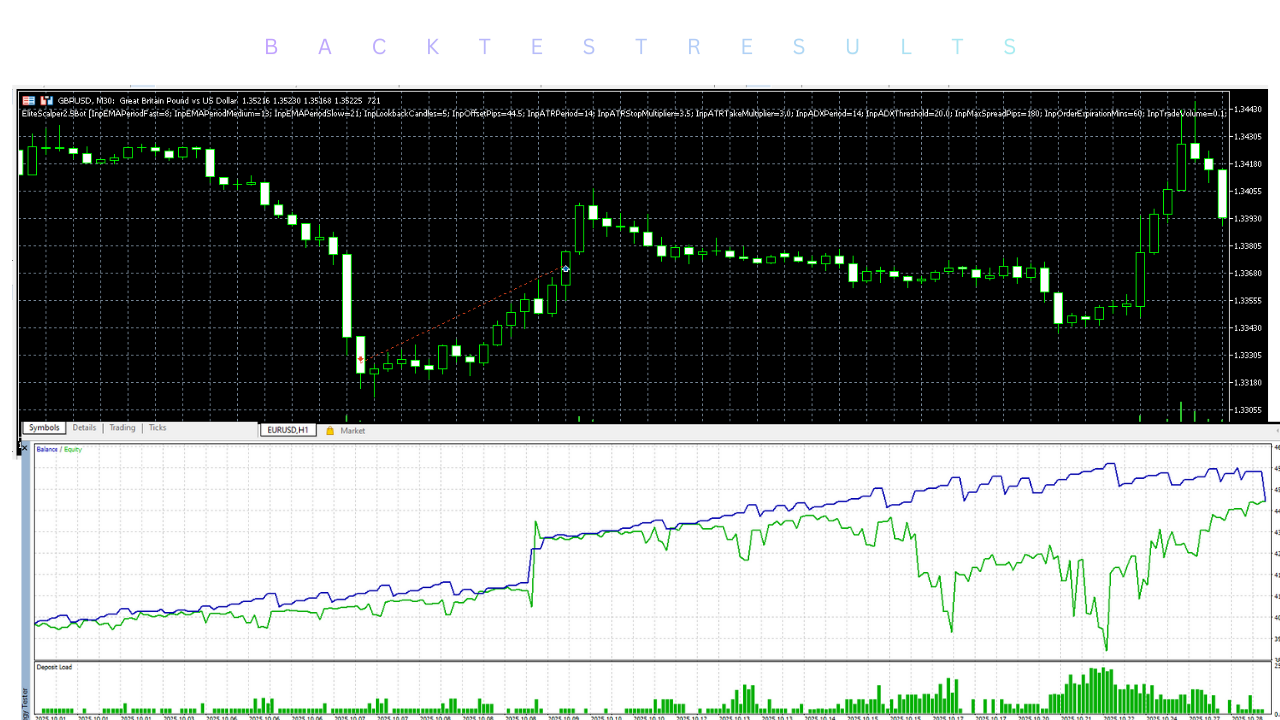Toggle the Market padlock icon

point(329,430)
